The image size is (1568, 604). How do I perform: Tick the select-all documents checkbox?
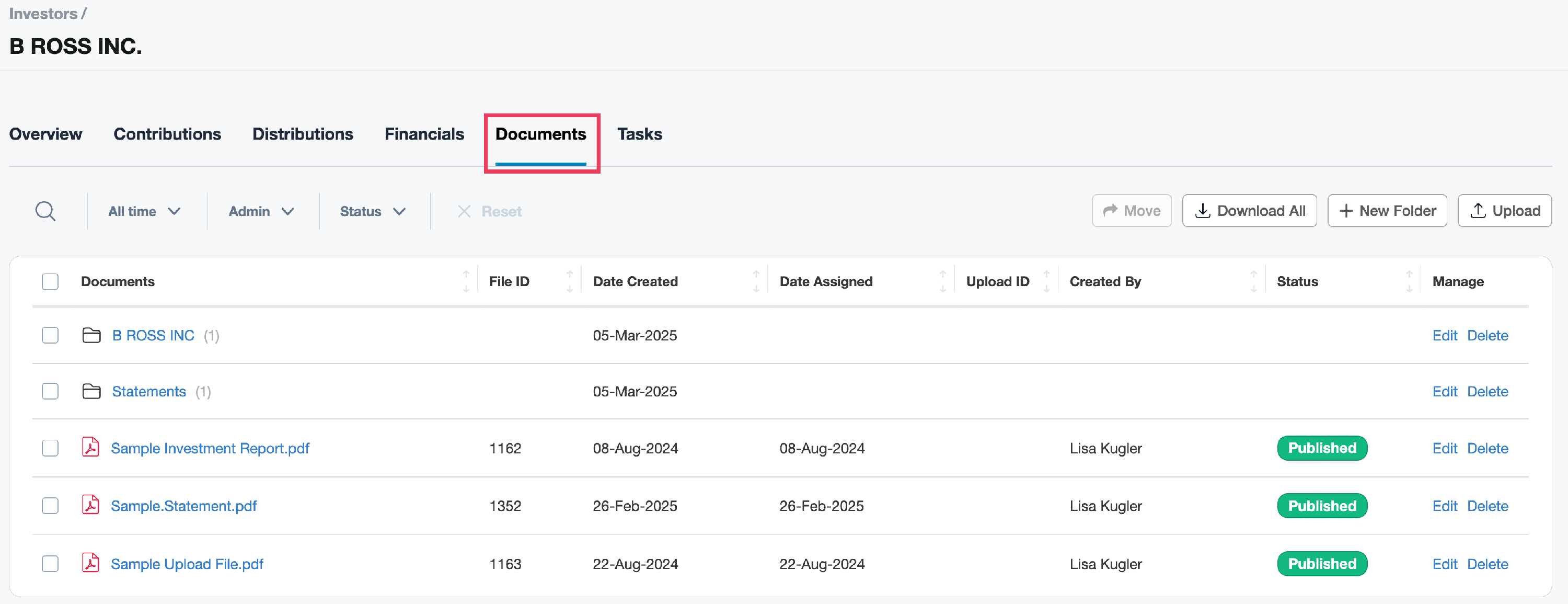pos(50,281)
